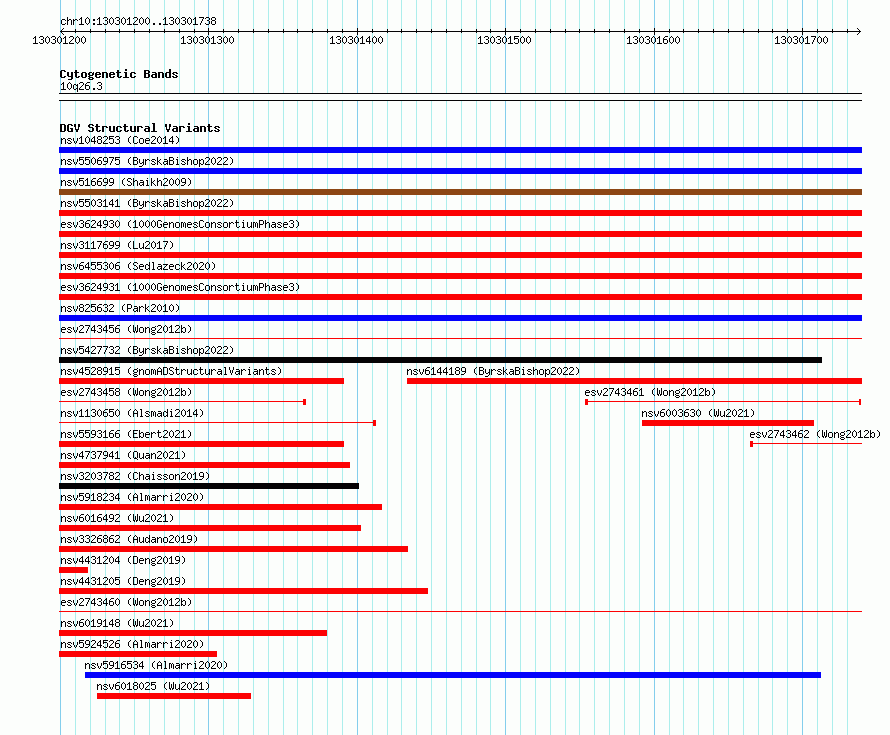
Task: Click ruler position 130301200
Action: pyautogui.click(x=59, y=40)
